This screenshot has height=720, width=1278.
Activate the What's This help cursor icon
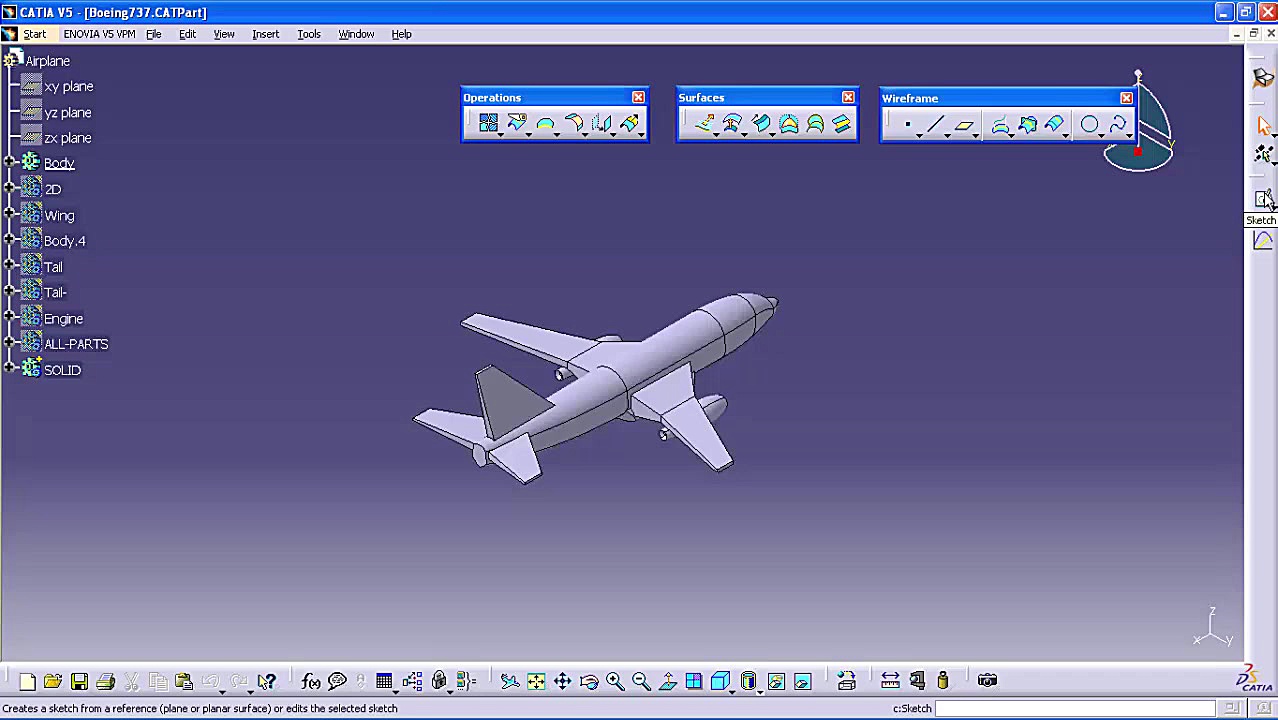coord(266,681)
